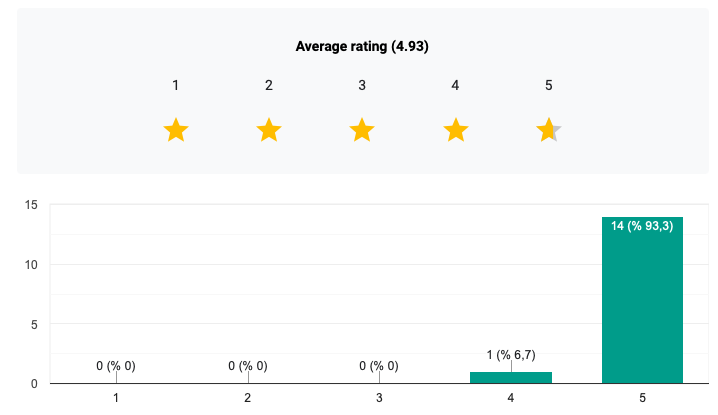Click the number 5 above the last star
Image resolution: width=718 pixels, height=415 pixels.
coord(549,85)
